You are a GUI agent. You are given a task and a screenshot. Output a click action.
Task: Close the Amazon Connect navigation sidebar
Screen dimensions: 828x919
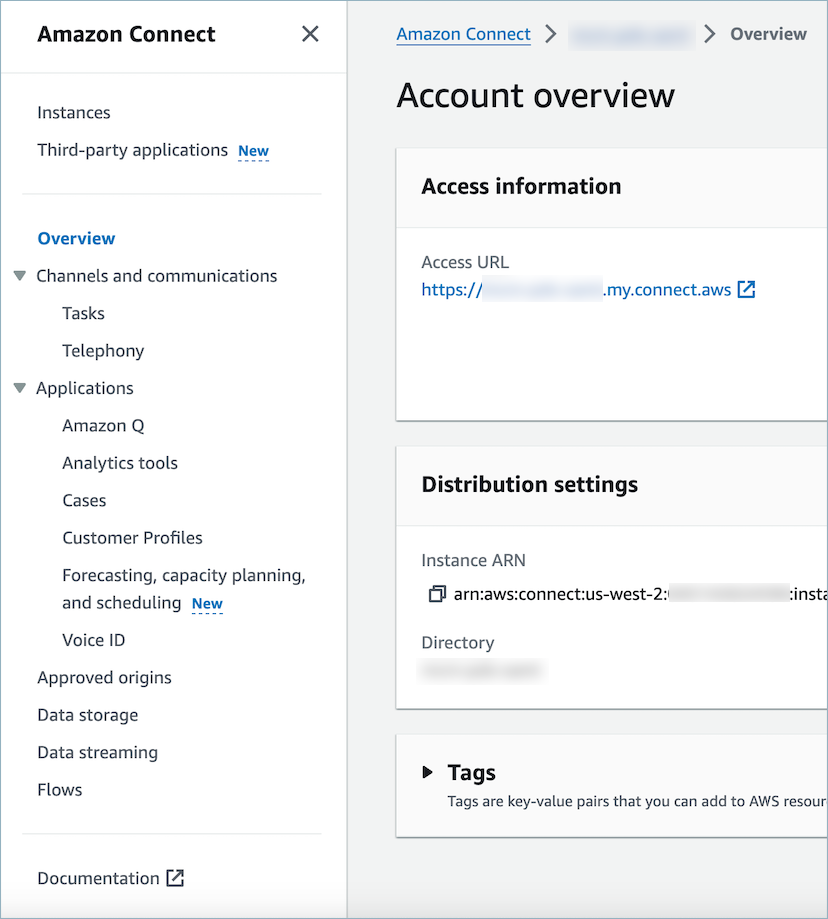click(x=310, y=34)
